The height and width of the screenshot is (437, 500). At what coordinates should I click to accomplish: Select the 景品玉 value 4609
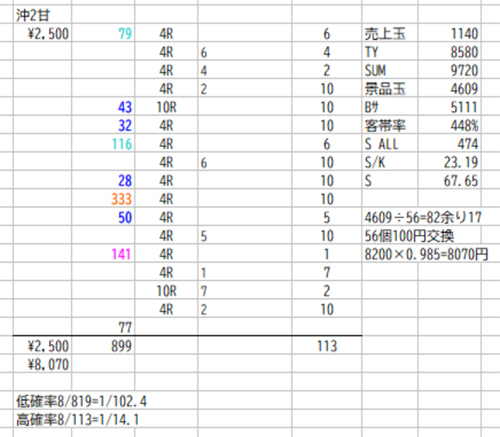[x=465, y=89]
